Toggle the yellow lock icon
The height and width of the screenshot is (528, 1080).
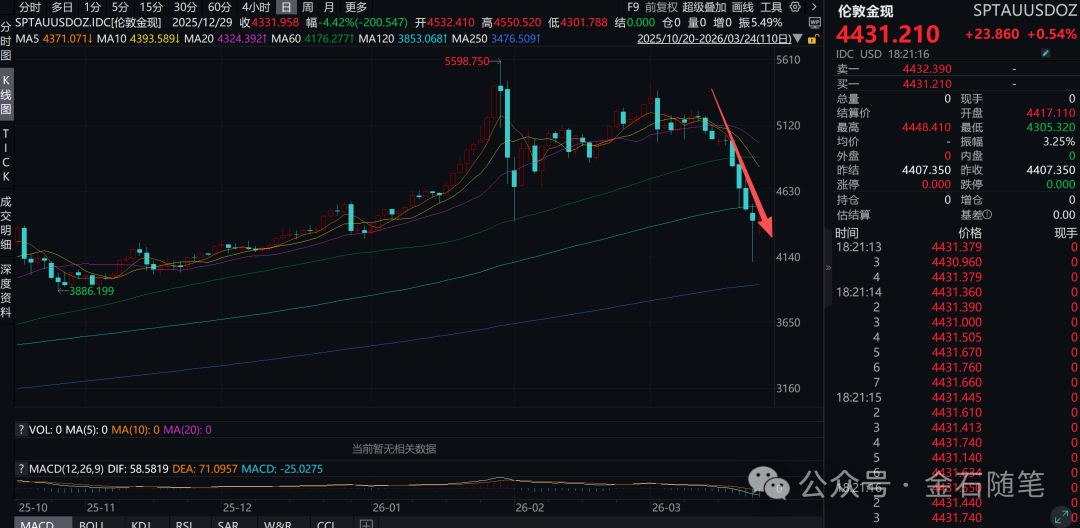point(813,39)
